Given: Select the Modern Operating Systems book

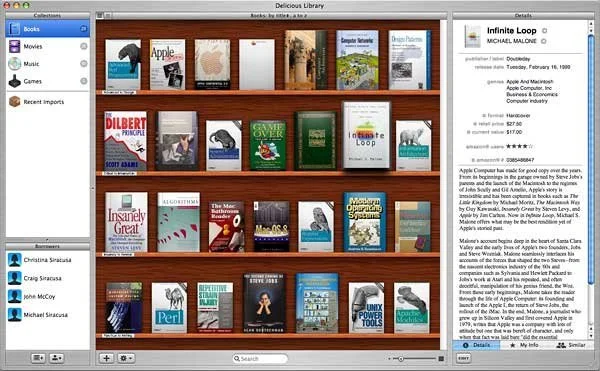Looking at the screenshot, I should coord(365,222).
